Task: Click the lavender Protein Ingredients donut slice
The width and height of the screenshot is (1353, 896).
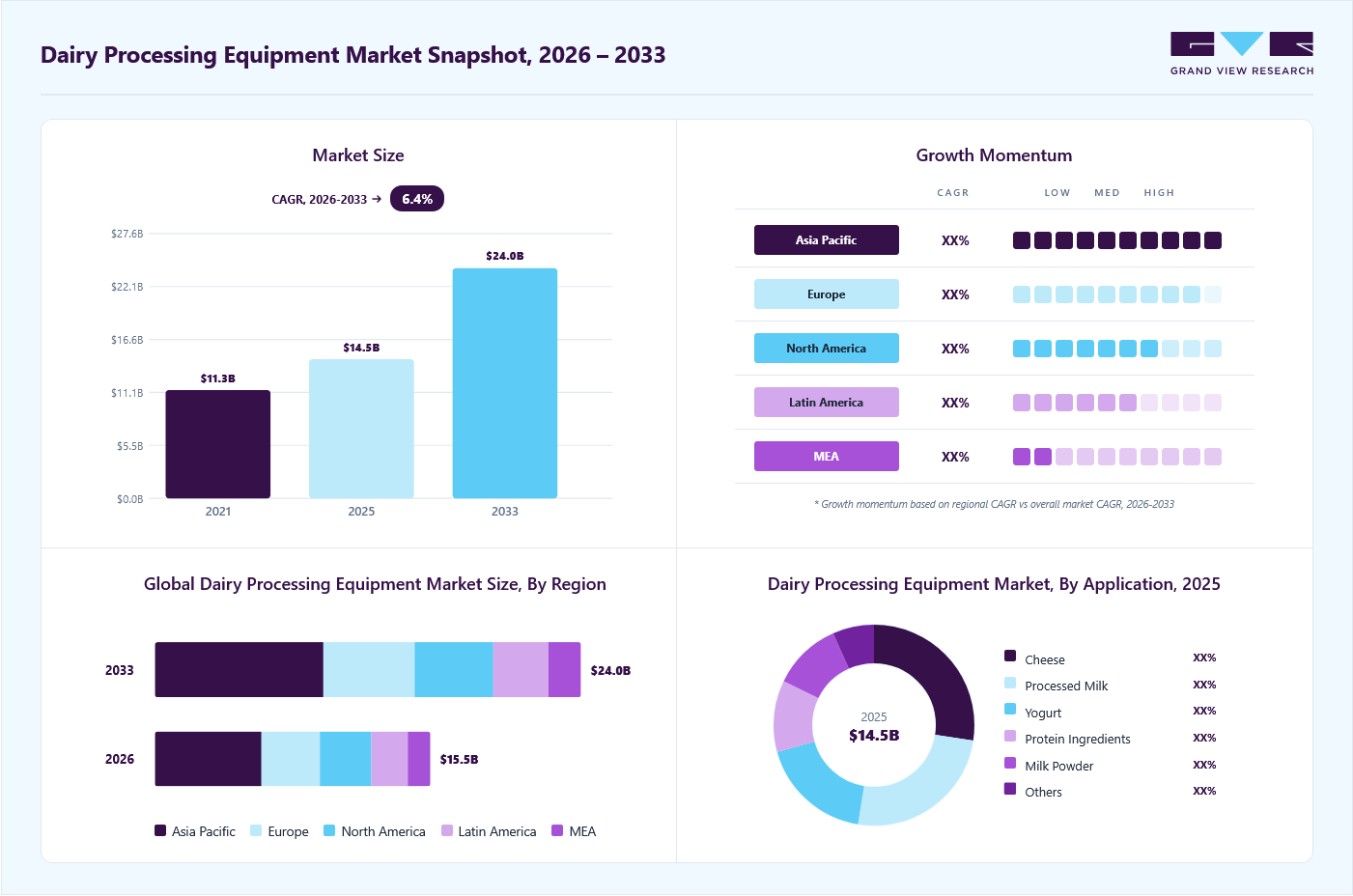Action: click(794, 717)
